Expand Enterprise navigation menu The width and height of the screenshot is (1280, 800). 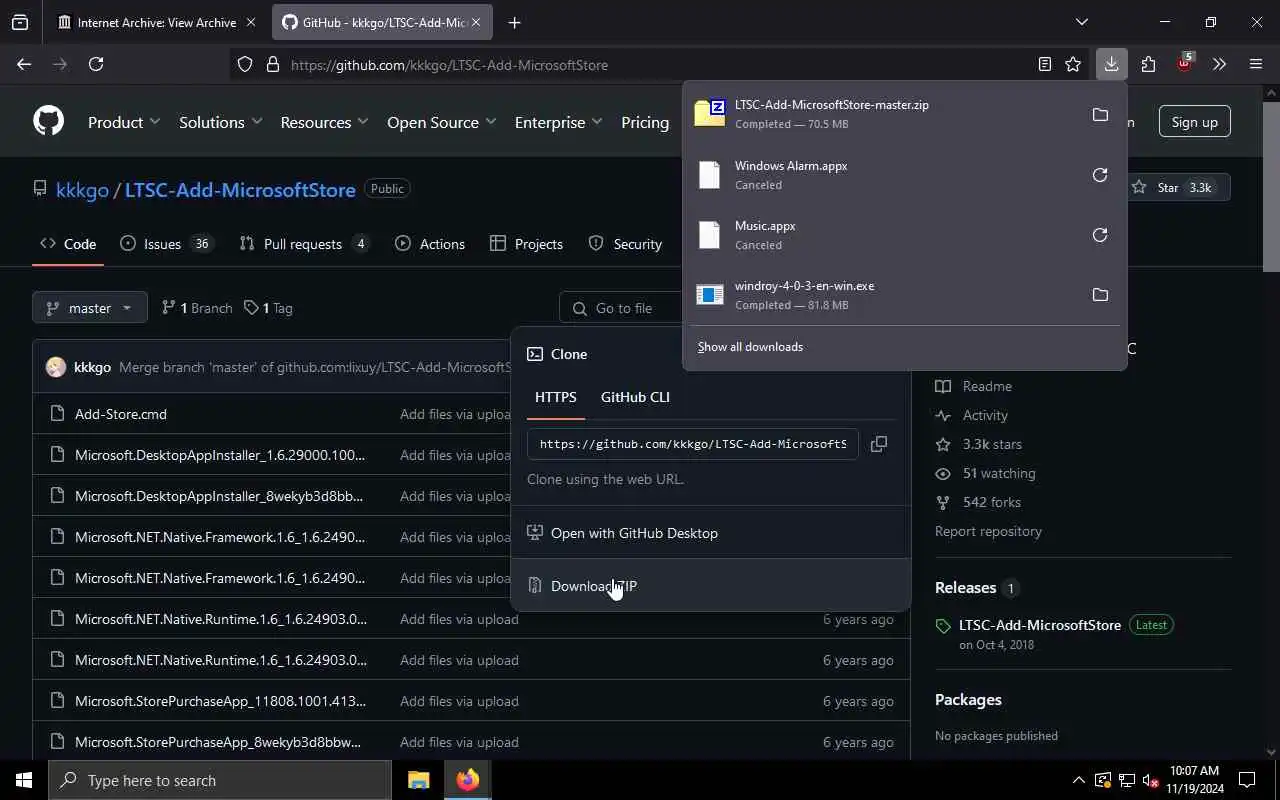tap(558, 122)
